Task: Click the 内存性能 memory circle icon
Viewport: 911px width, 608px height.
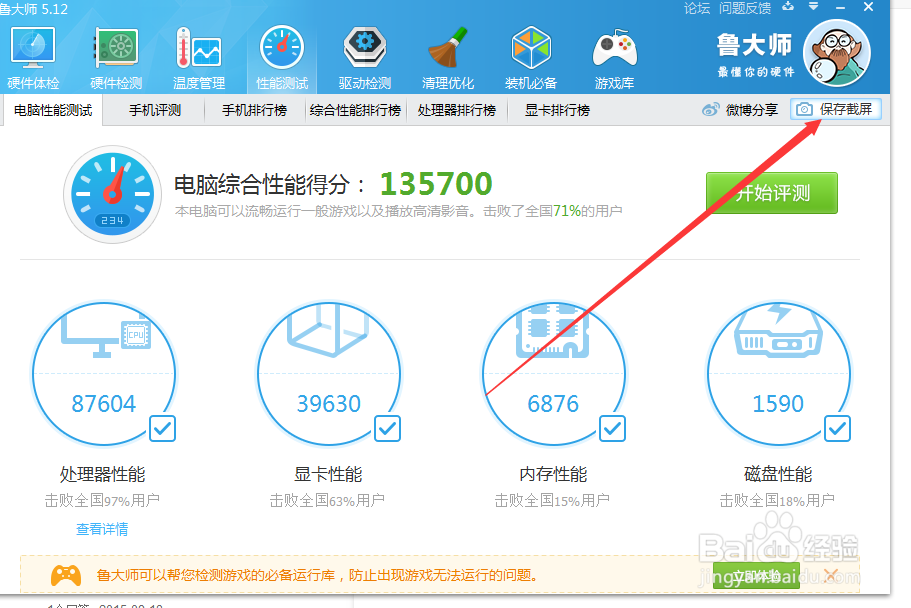Action: tap(554, 373)
